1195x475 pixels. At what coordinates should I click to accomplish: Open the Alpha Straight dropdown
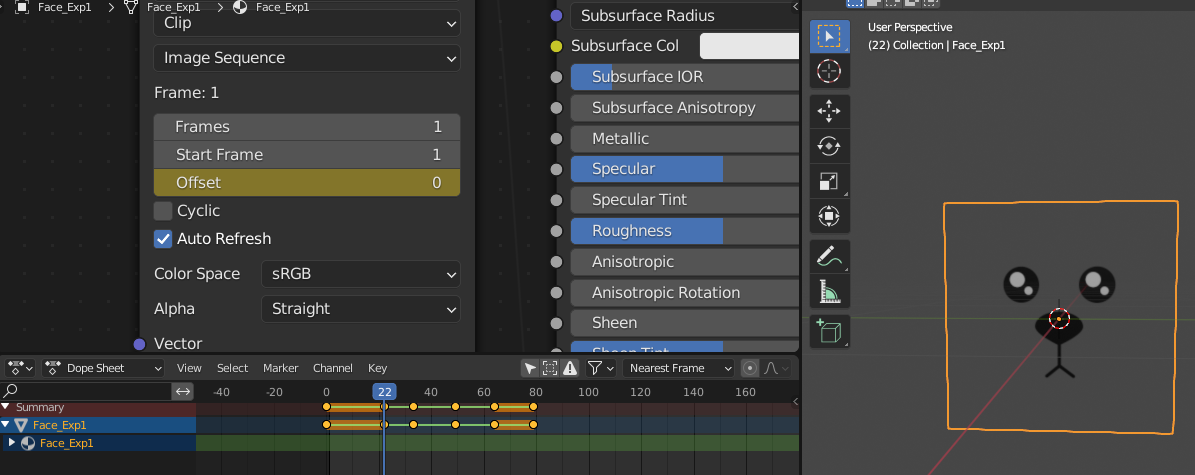pos(360,309)
